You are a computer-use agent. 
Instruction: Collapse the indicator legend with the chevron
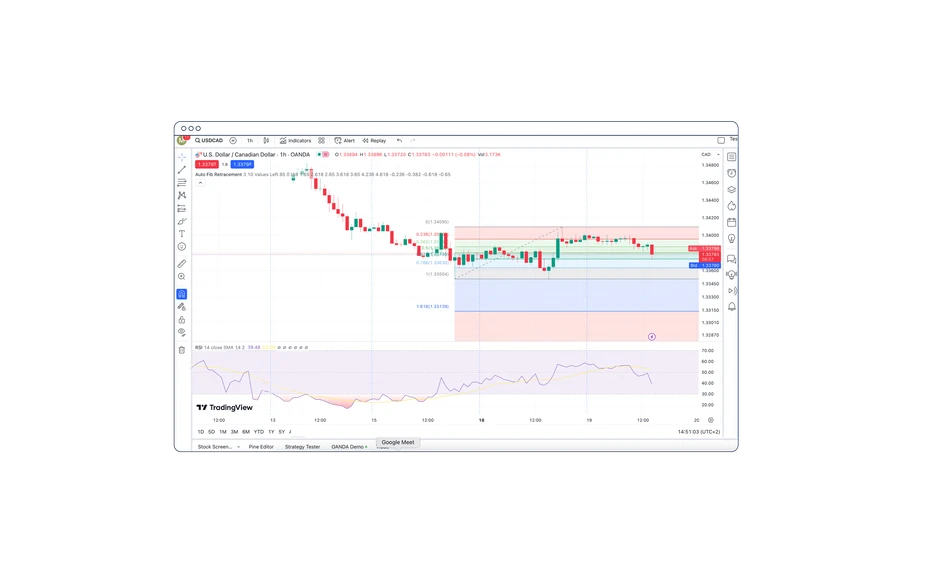point(201,183)
